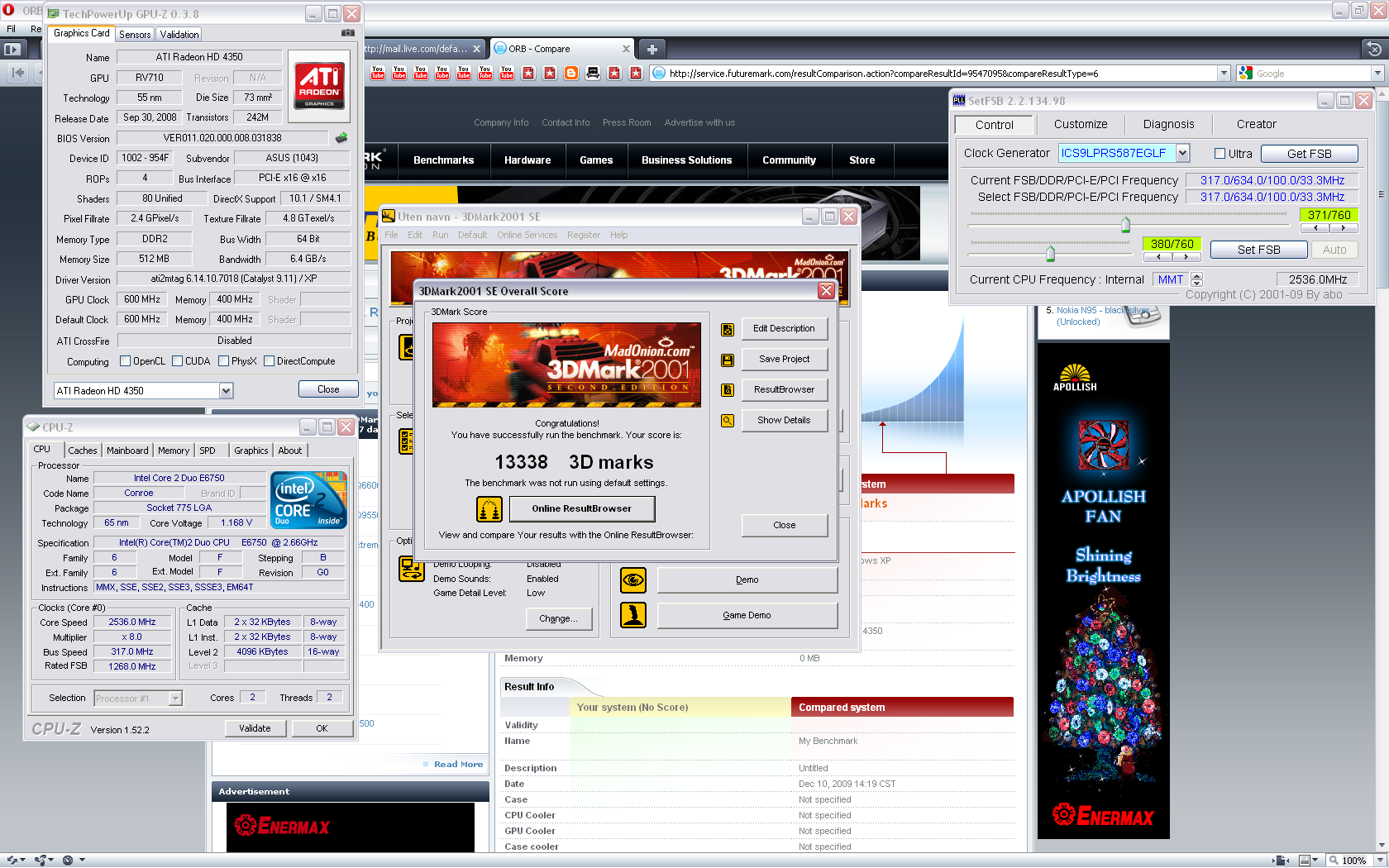Check the Ultra checkbox in SetFSB
This screenshot has height=868, width=1389.
[1220, 154]
